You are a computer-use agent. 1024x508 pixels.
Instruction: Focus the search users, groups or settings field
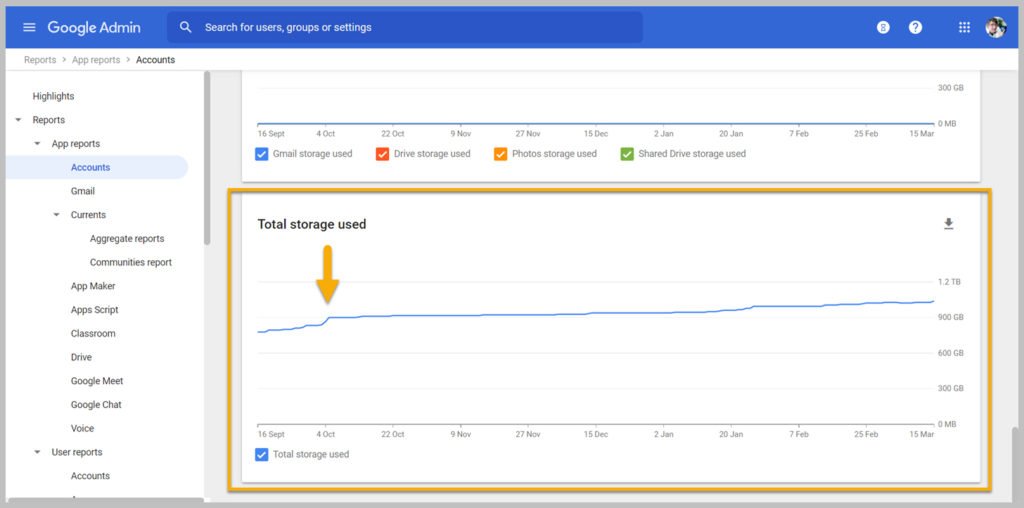click(405, 27)
